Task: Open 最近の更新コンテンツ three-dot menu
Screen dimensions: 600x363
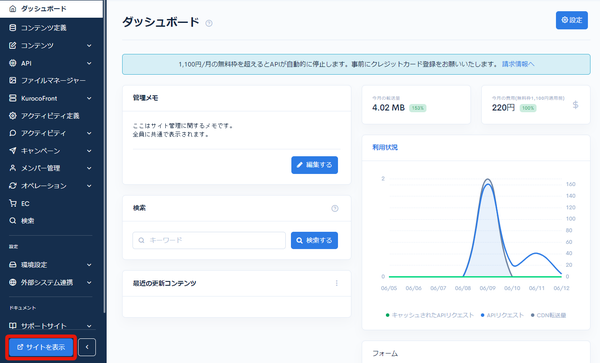Action: [x=337, y=283]
